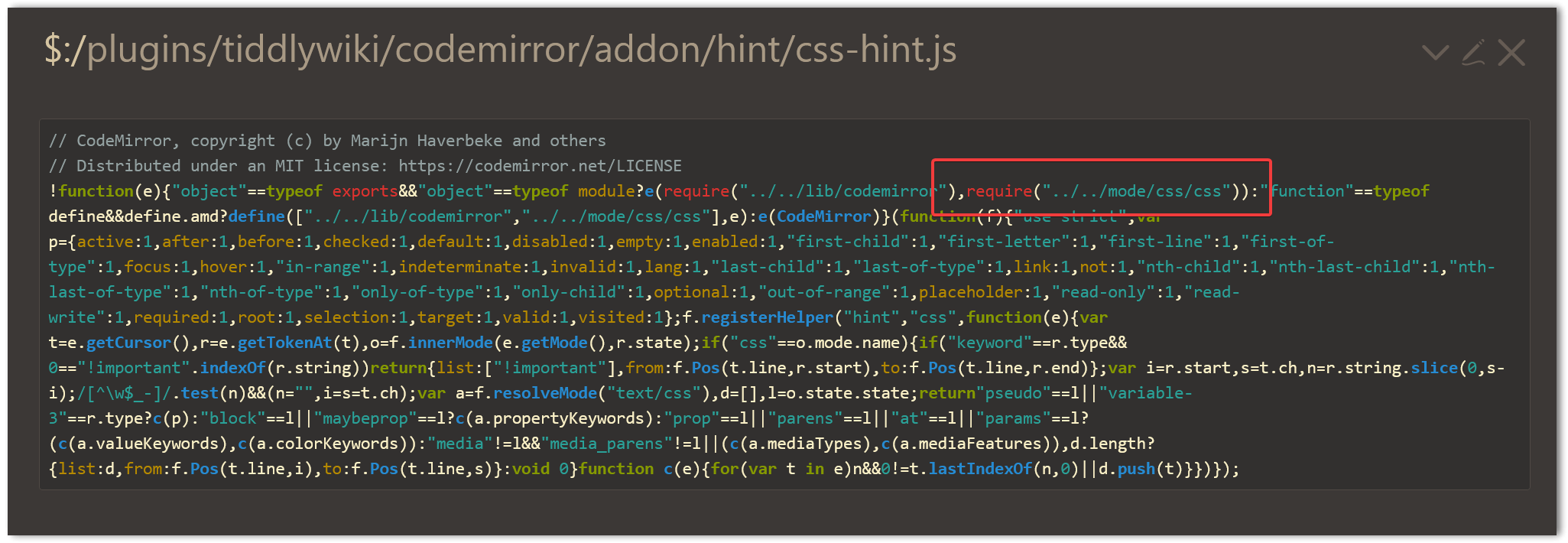Click the word "exports" in the code
The image size is (1568, 543).
(365, 191)
